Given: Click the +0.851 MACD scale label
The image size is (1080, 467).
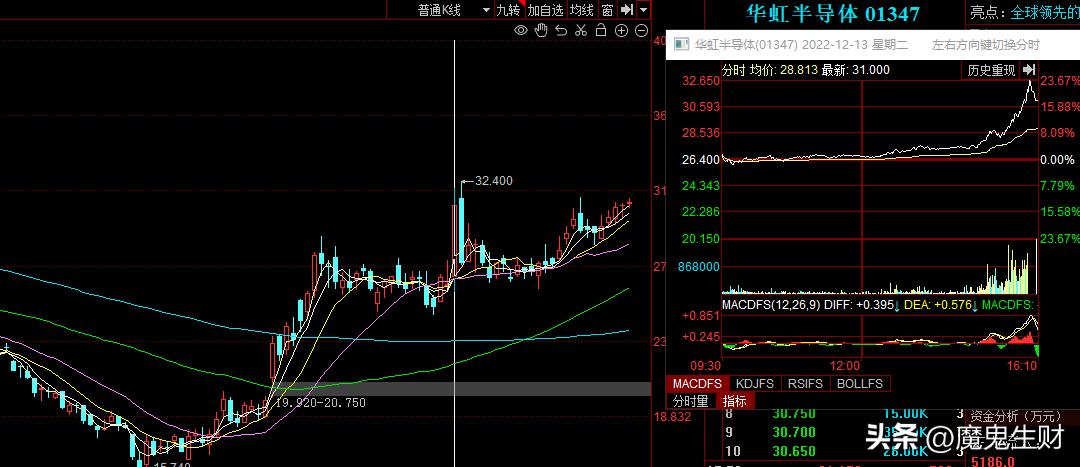Looking at the screenshot, I should click(700, 315).
